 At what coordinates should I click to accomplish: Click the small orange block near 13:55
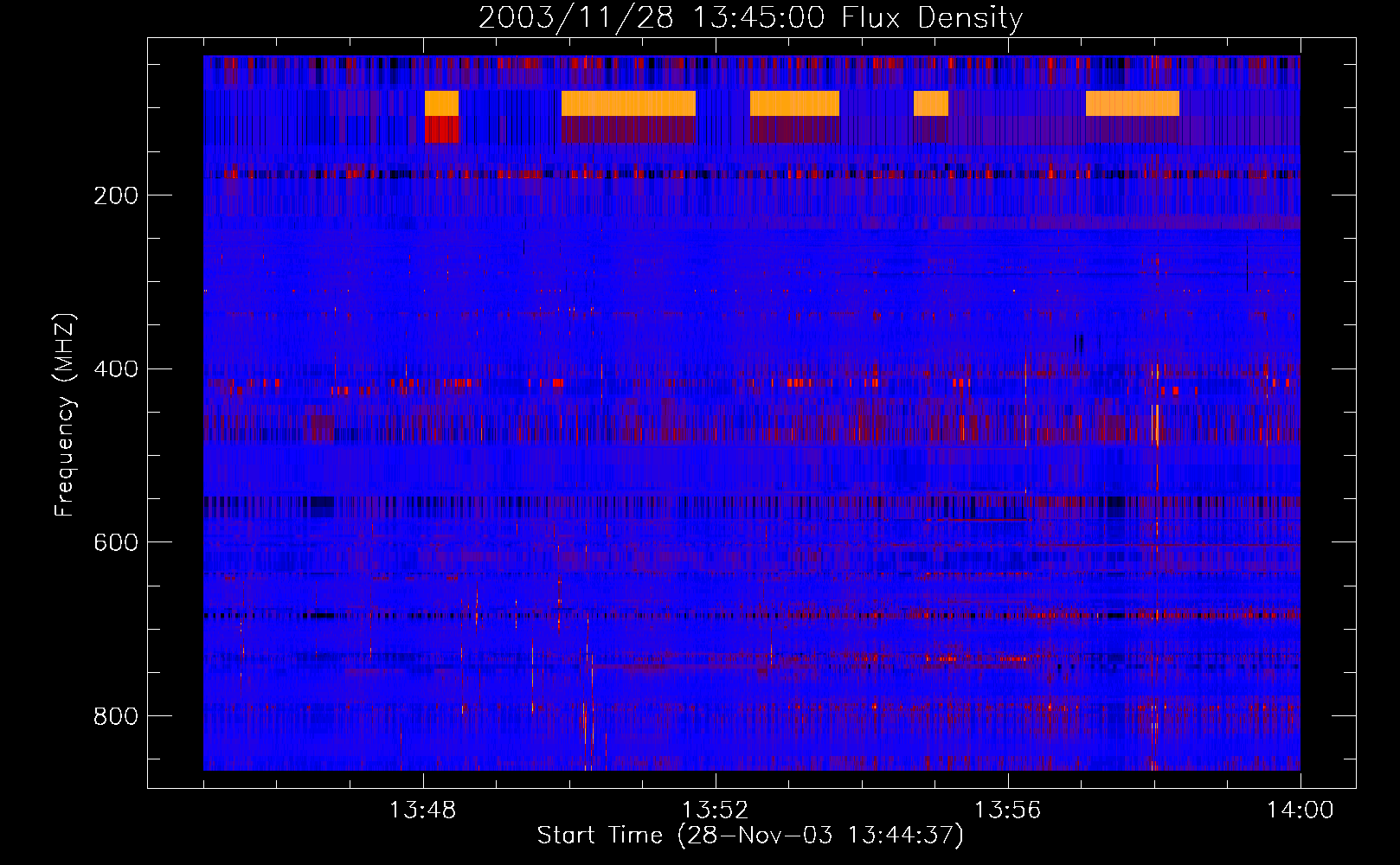coord(931,103)
